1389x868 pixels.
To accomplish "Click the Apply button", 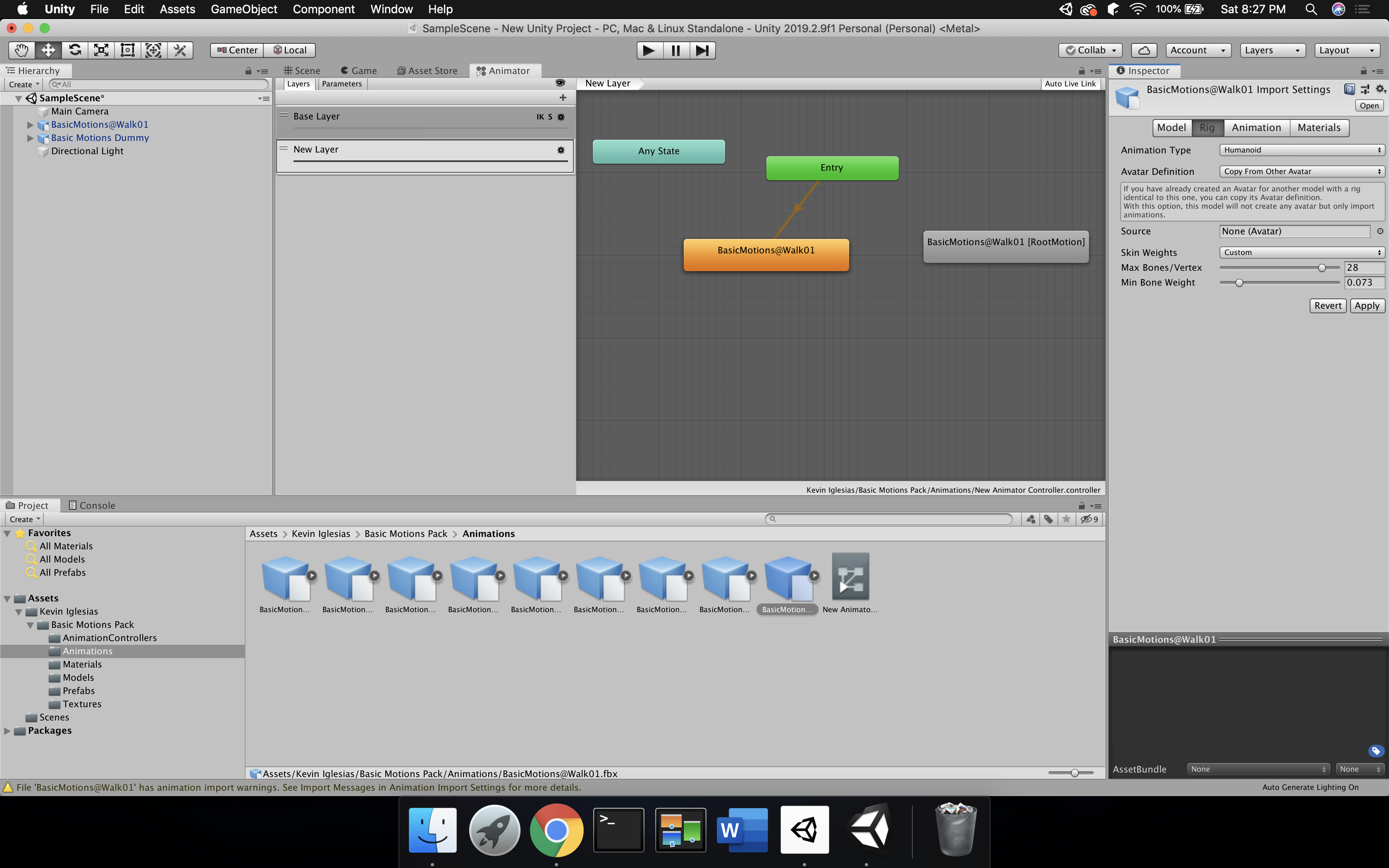I will (x=1366, y=305).
